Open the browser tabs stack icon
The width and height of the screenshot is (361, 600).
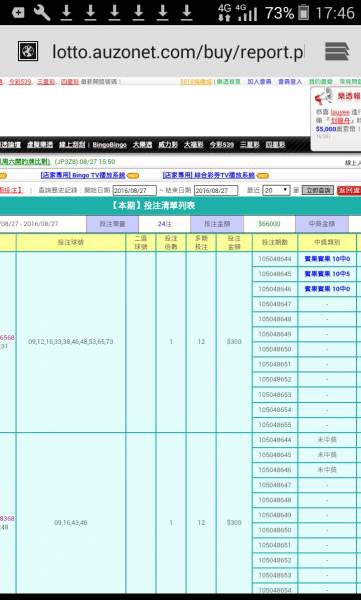(x=336, y=51)
